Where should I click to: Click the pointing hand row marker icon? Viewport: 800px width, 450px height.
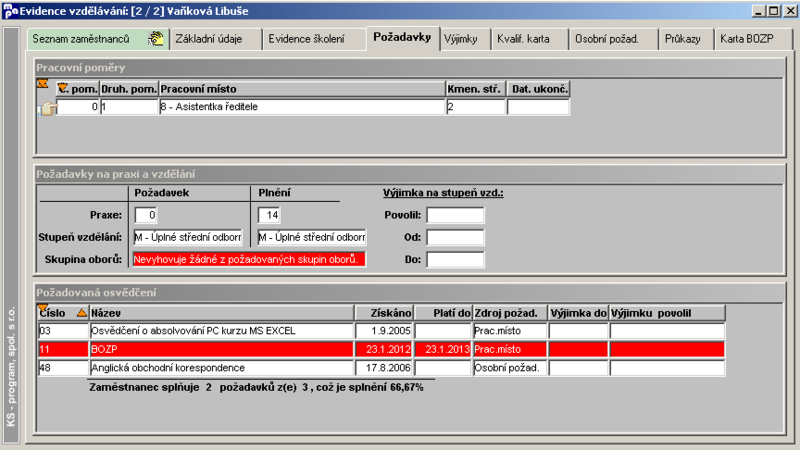(x=47, y=108)
